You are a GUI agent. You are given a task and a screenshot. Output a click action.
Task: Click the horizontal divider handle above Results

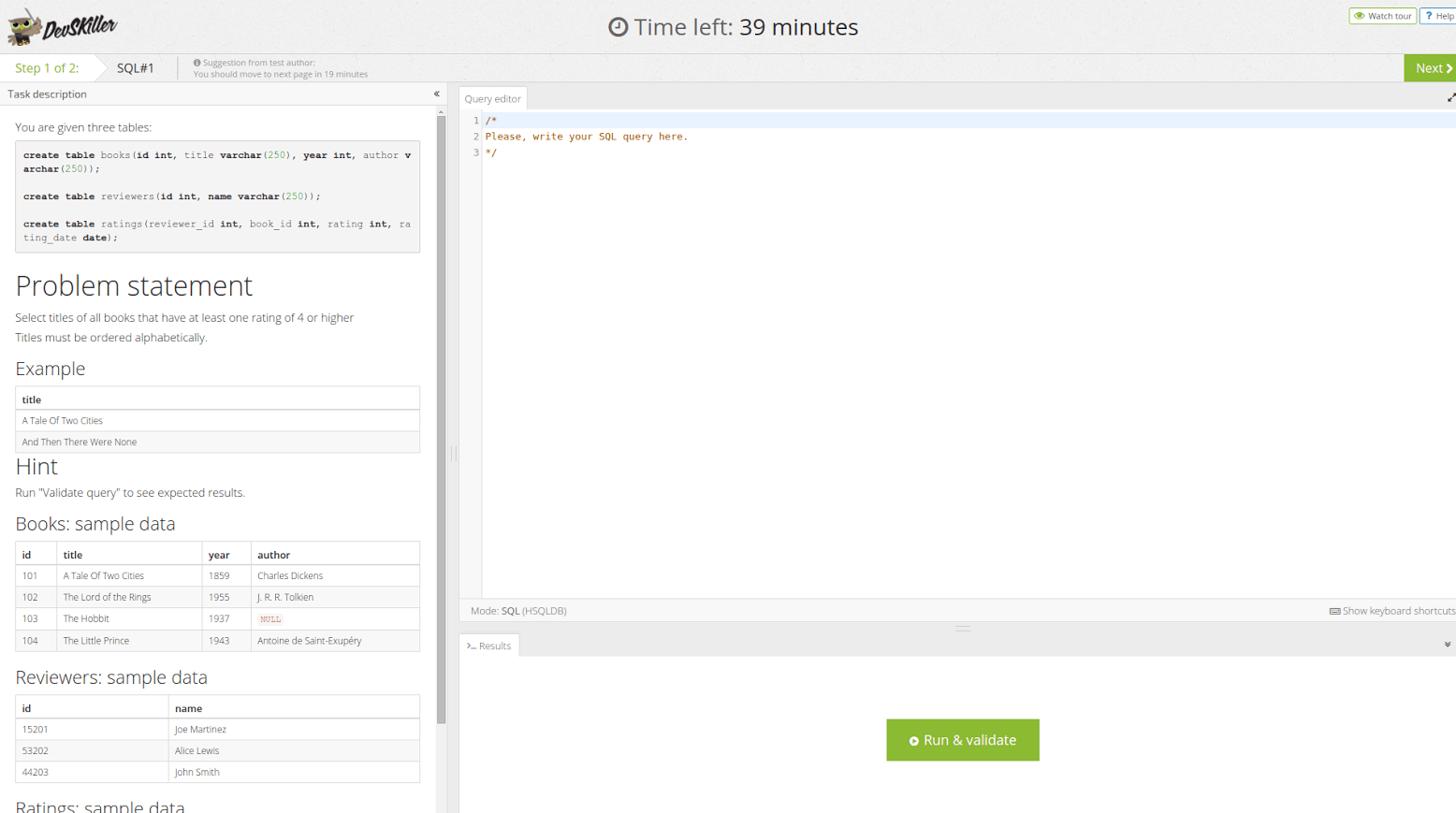tap(962, 629)
